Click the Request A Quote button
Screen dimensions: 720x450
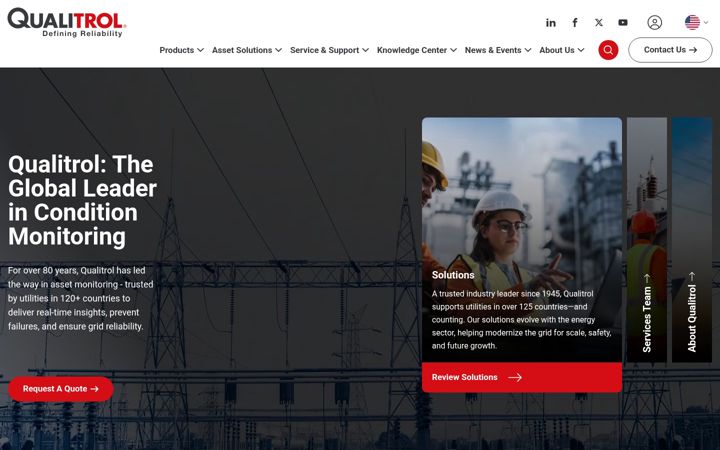pos(61,389)
